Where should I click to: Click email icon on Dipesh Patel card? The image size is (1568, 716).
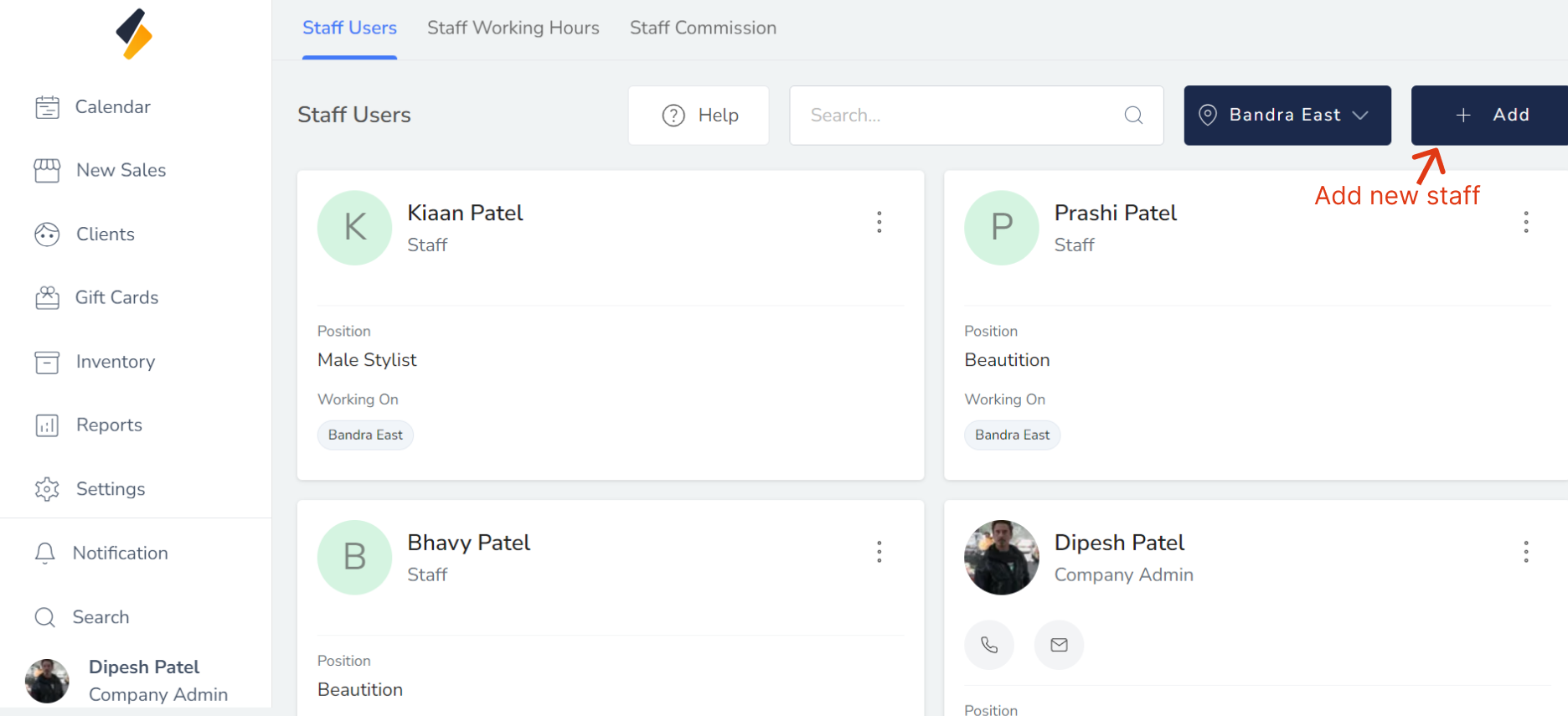pyautogui.click(x=1059, y=645)
